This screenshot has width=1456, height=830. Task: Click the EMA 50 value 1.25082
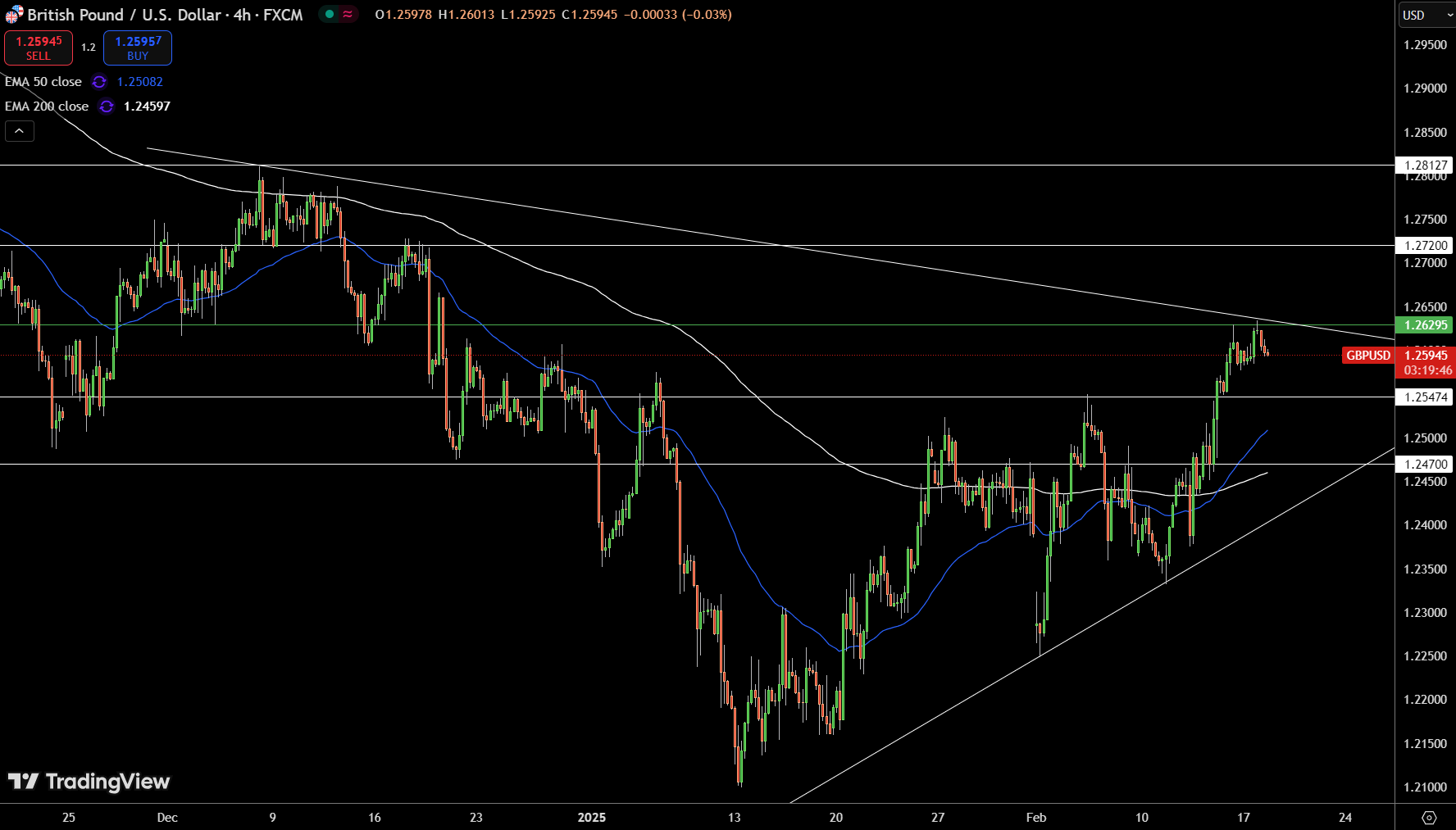(x=140, y=82)
